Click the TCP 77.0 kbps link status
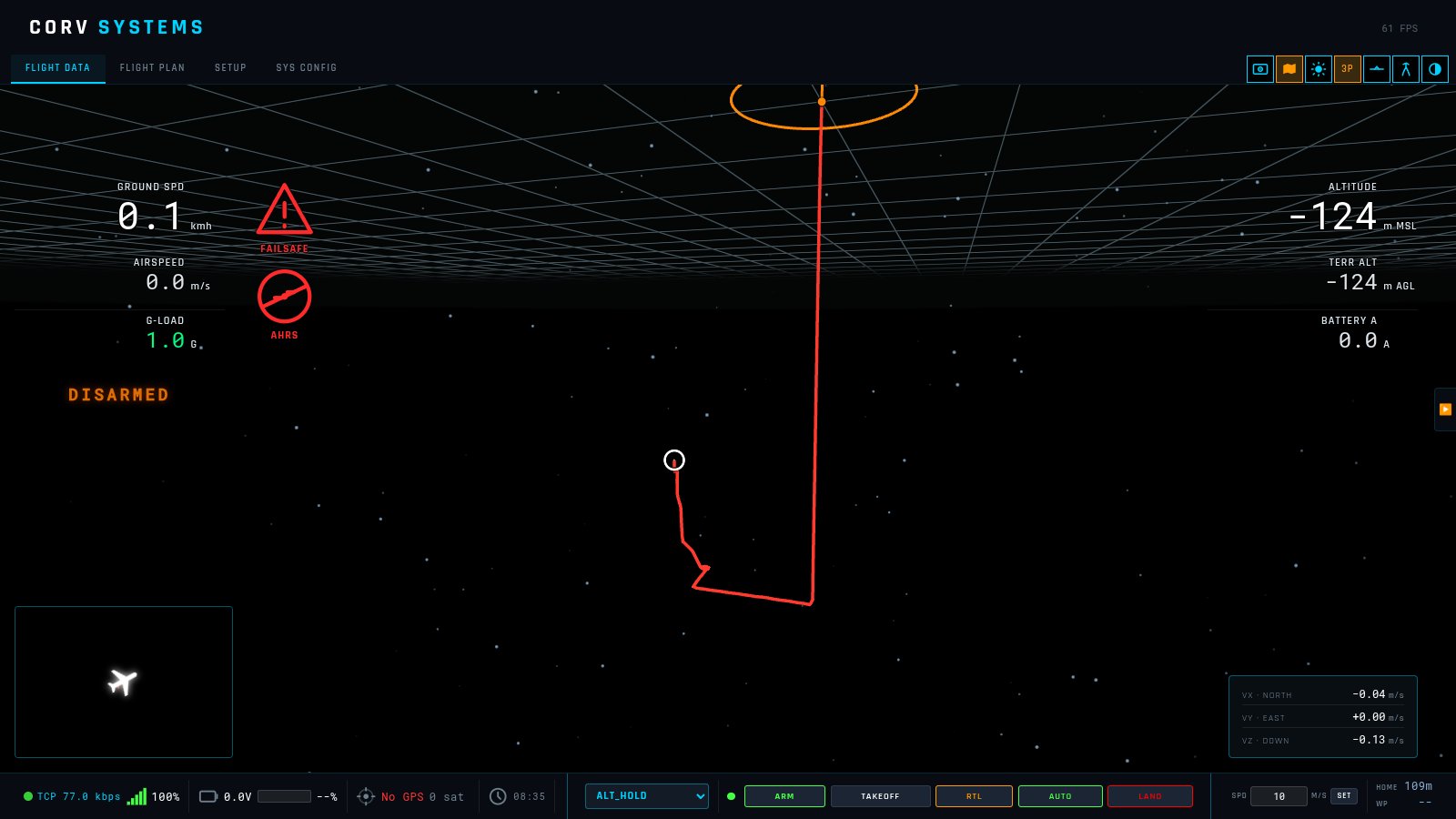This screenshot has height=819, width=1456. tap(72, 796)
